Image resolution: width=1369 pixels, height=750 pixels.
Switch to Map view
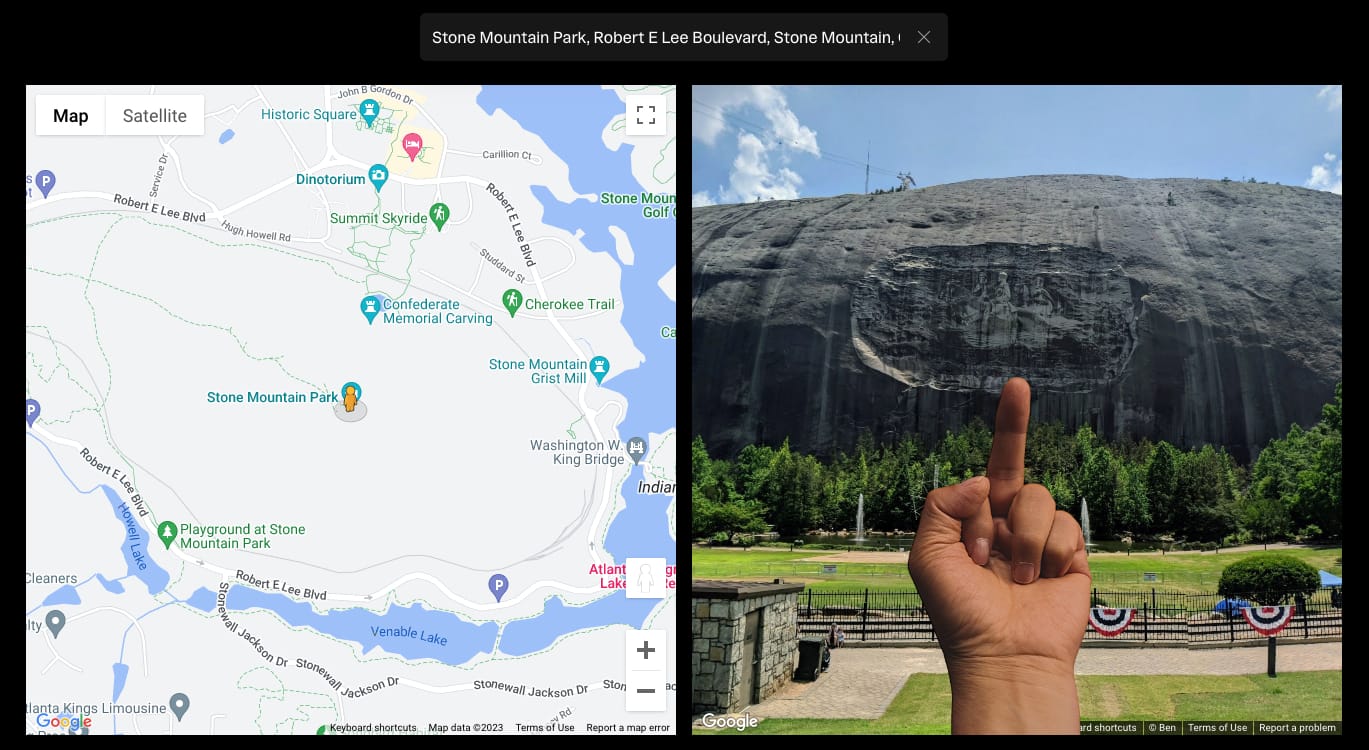pos(71,115)
